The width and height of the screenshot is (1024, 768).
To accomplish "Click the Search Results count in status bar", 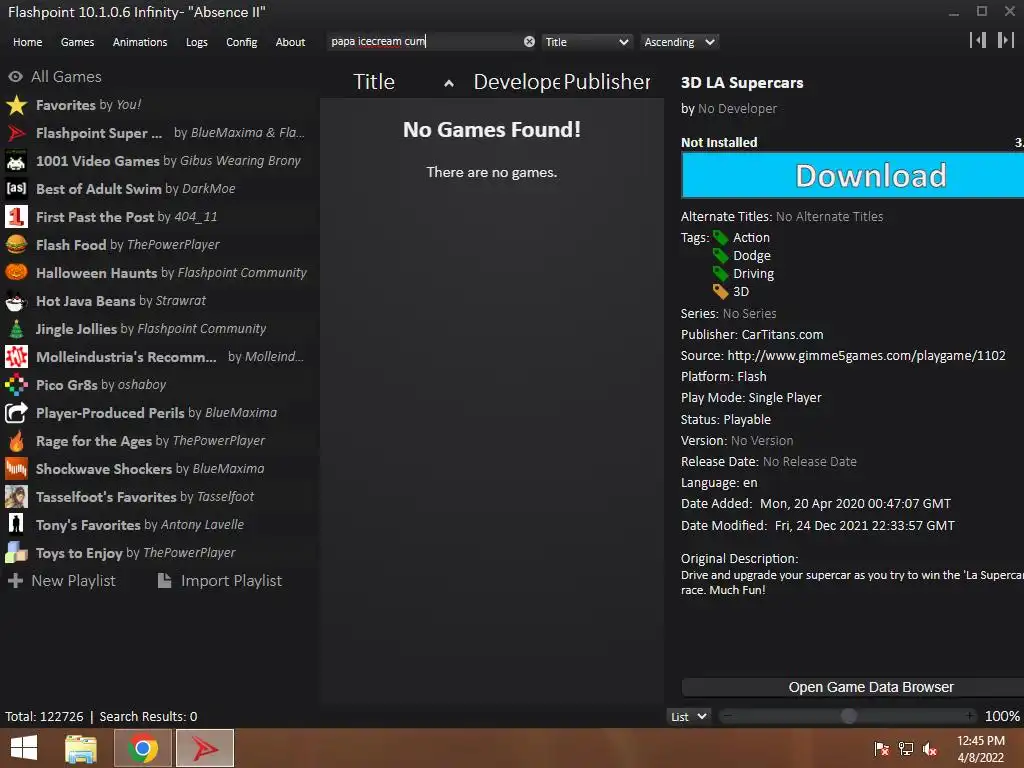I will click(x=148, y=716).
